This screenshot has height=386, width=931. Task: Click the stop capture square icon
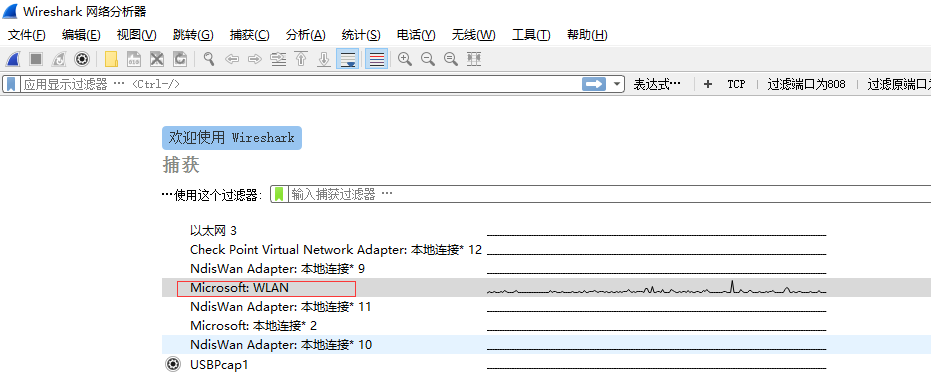[36, 59]
